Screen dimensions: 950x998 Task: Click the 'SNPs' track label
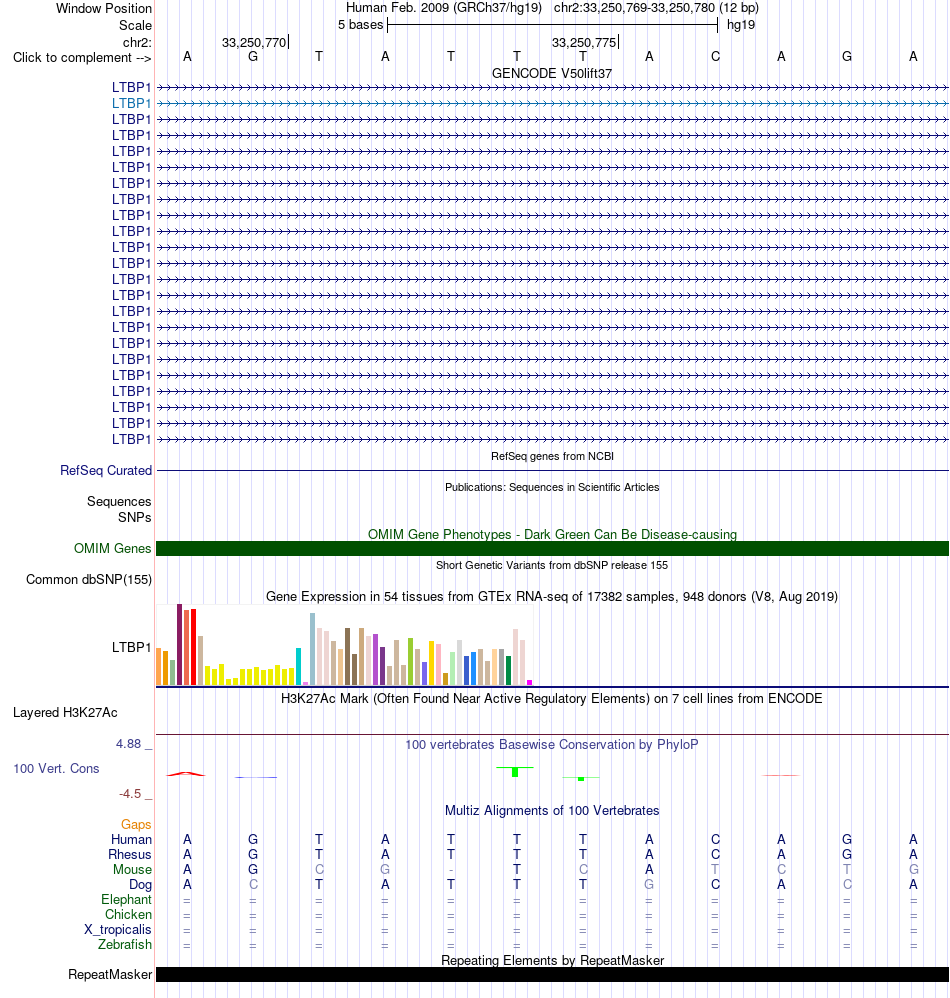coord(134,517)
